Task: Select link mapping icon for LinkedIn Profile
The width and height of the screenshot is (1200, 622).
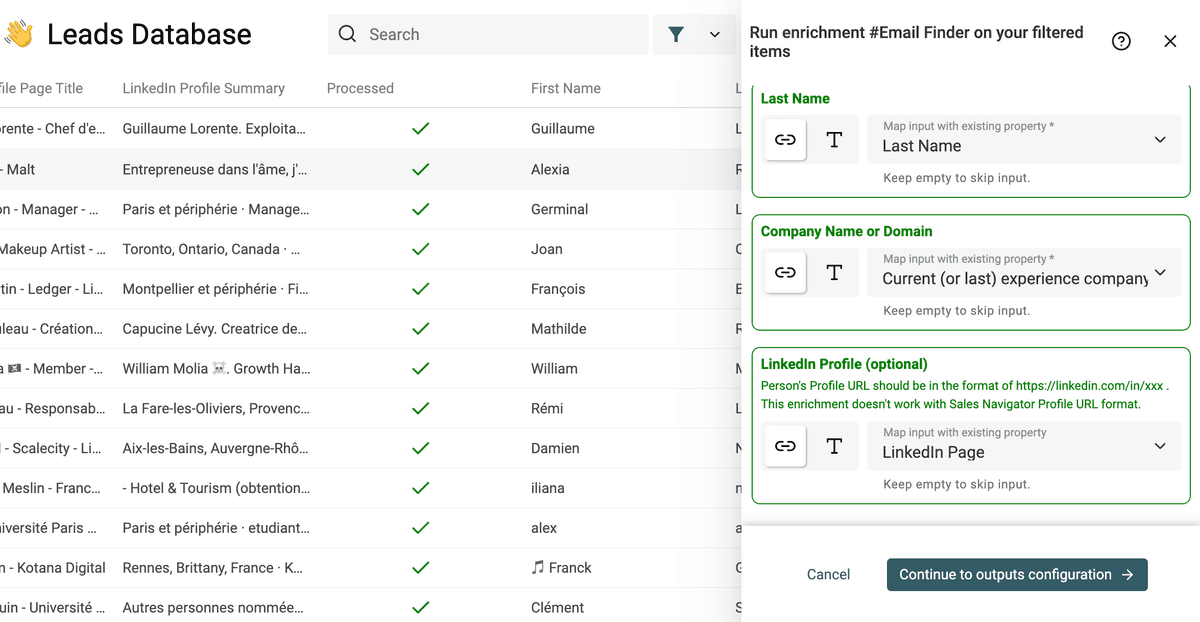Action: (786, 446)
